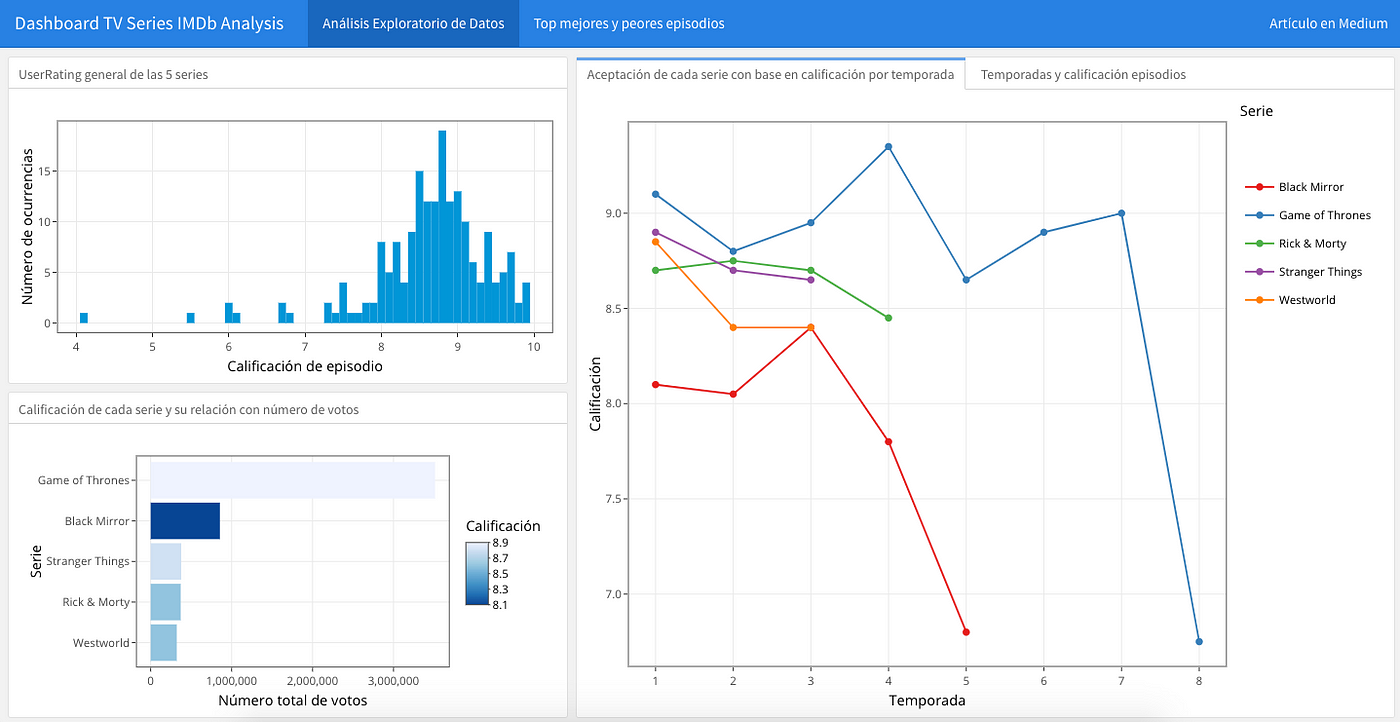Click Black Mirror season 5 data point
Image resolution: width=1400 pixels, height=722 pixels.
966,632
